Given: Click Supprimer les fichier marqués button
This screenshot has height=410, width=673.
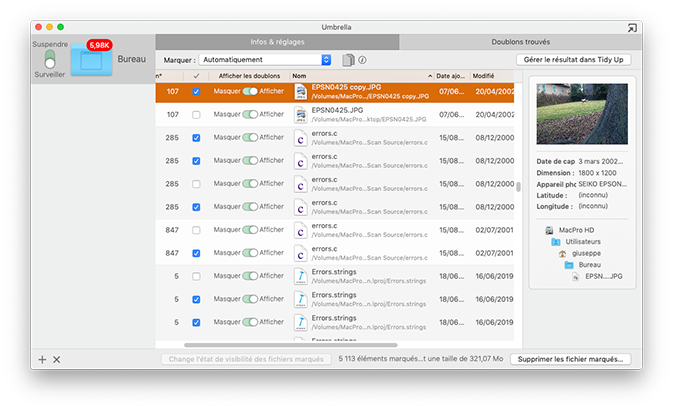Looking at the screenshot, I should [x=570, y=359].
